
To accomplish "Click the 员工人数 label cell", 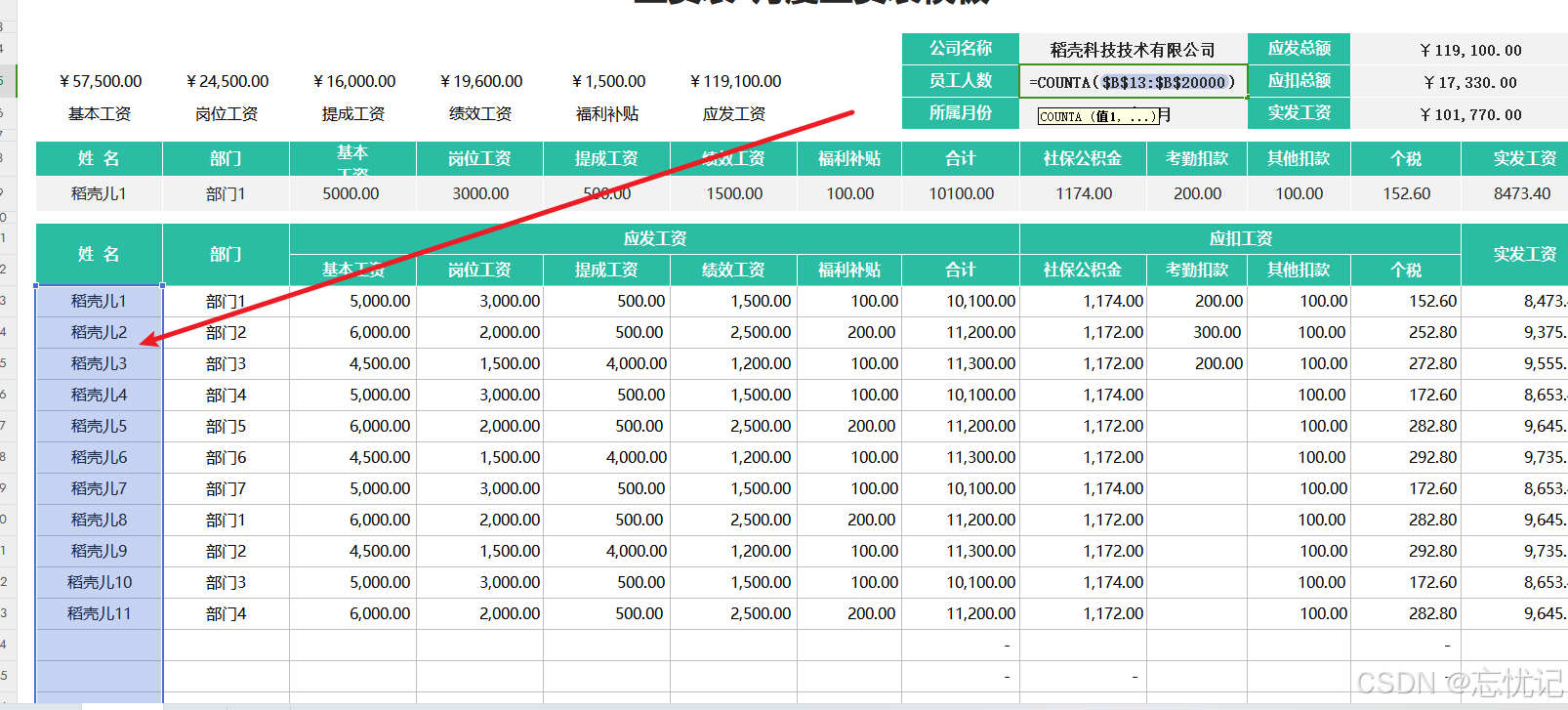I will point(960,81).
